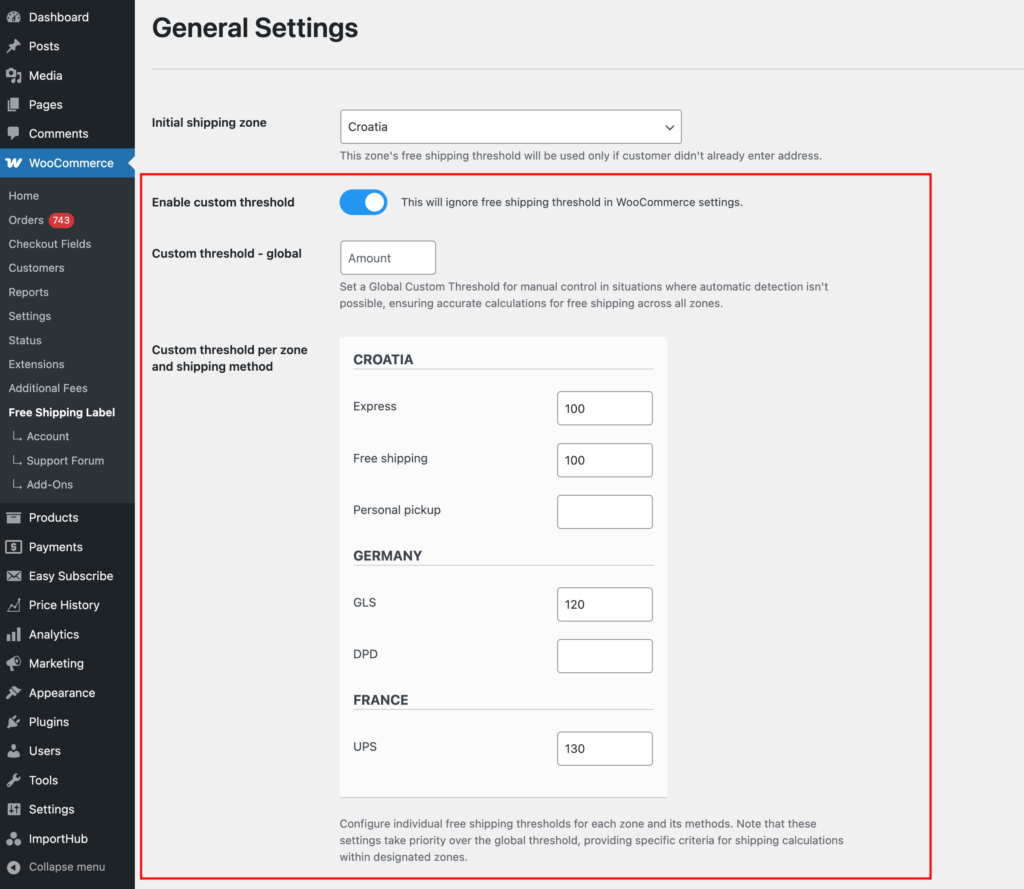Open the Add-Ons submenu link

pos(50,485)
